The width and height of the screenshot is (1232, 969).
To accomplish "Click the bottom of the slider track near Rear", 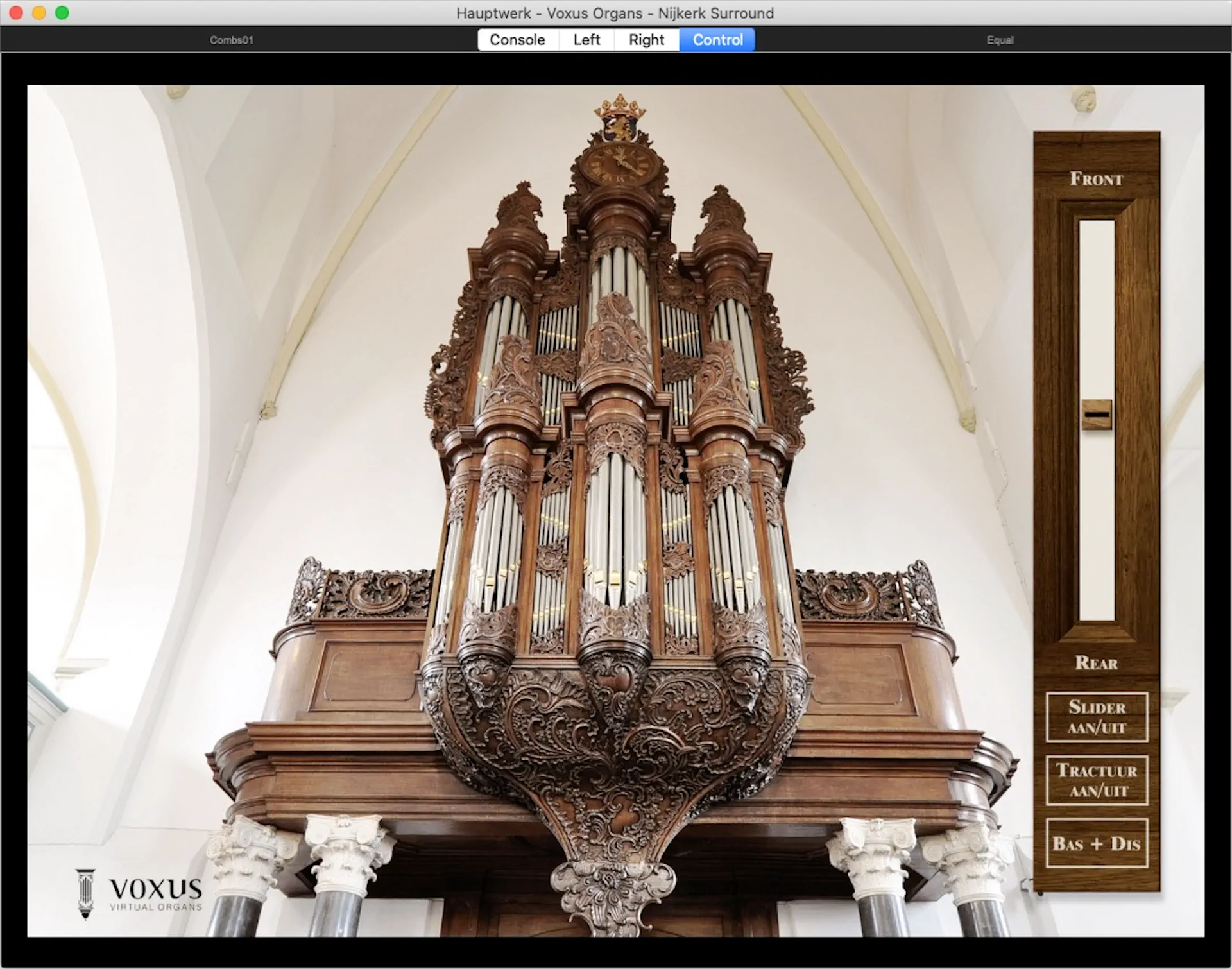I will coord(1097,610).
